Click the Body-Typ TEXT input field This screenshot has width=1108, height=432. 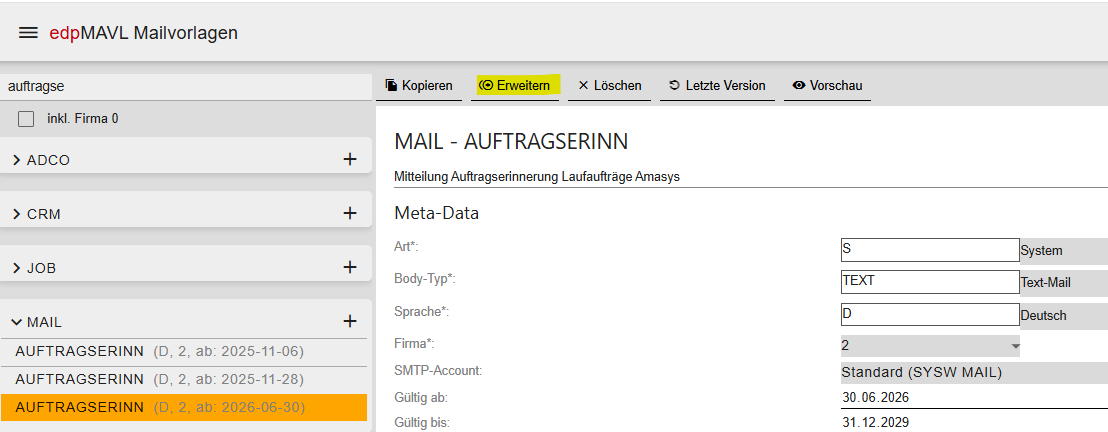coord(930,281)
